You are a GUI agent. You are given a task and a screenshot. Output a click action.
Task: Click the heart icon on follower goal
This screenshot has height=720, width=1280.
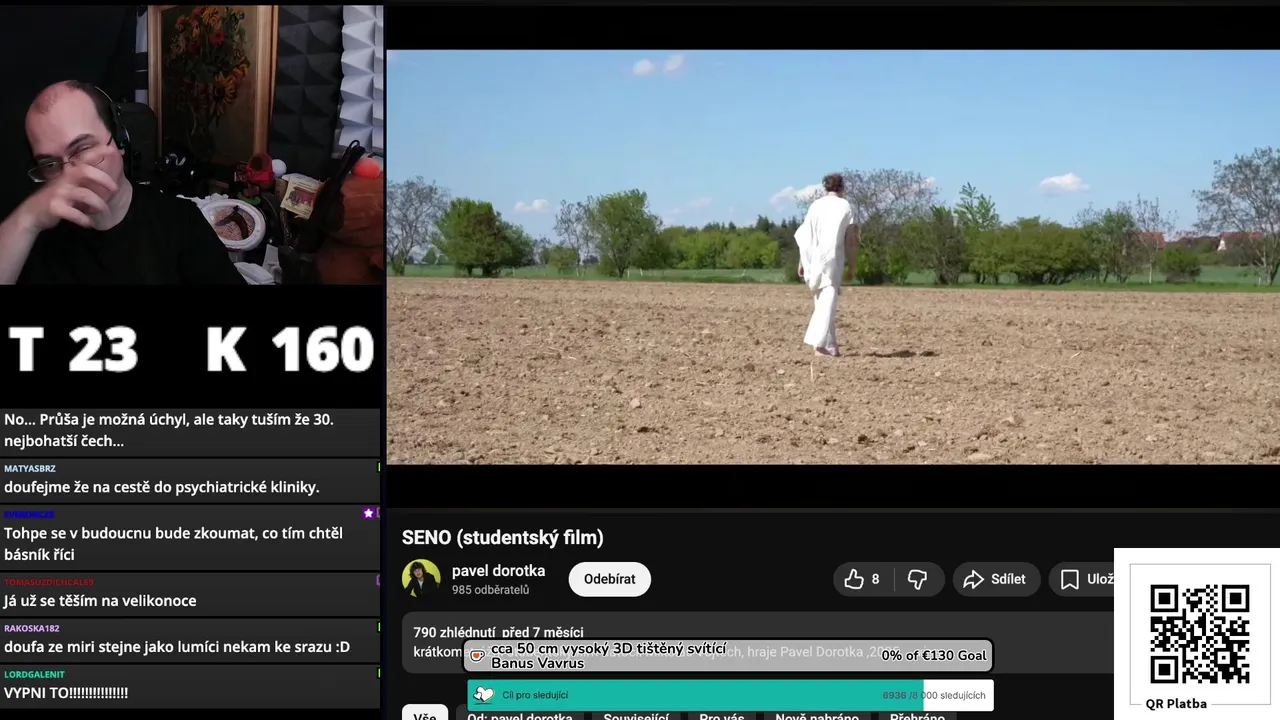point(484,695)
